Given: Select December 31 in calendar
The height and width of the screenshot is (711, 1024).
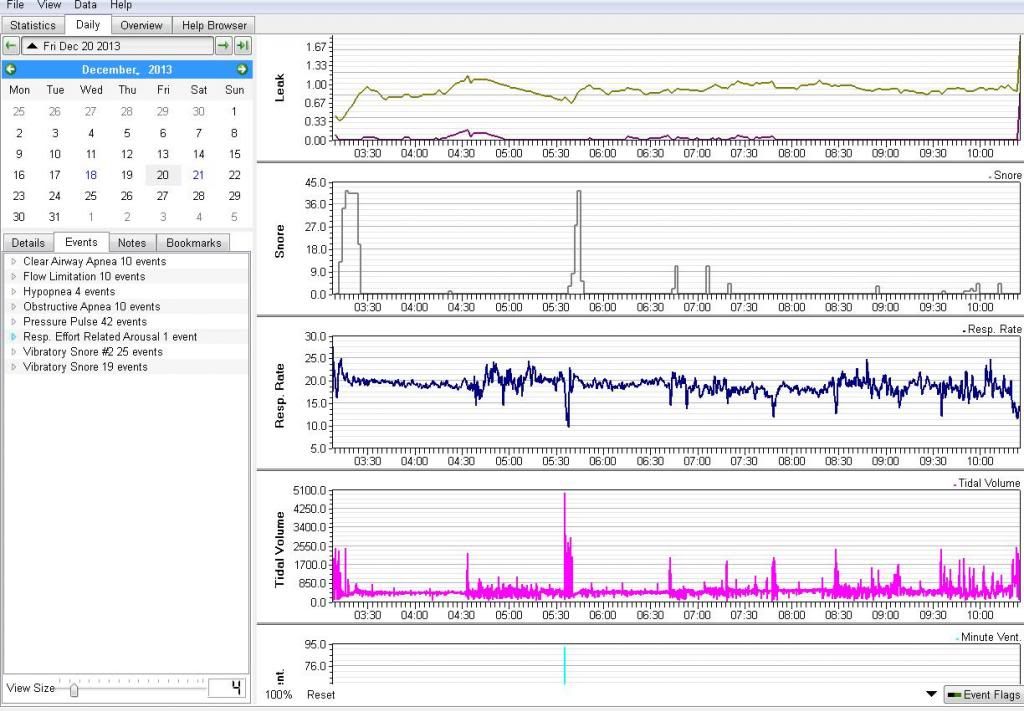Looking at the screenshot, I should [x=55, y=217].
